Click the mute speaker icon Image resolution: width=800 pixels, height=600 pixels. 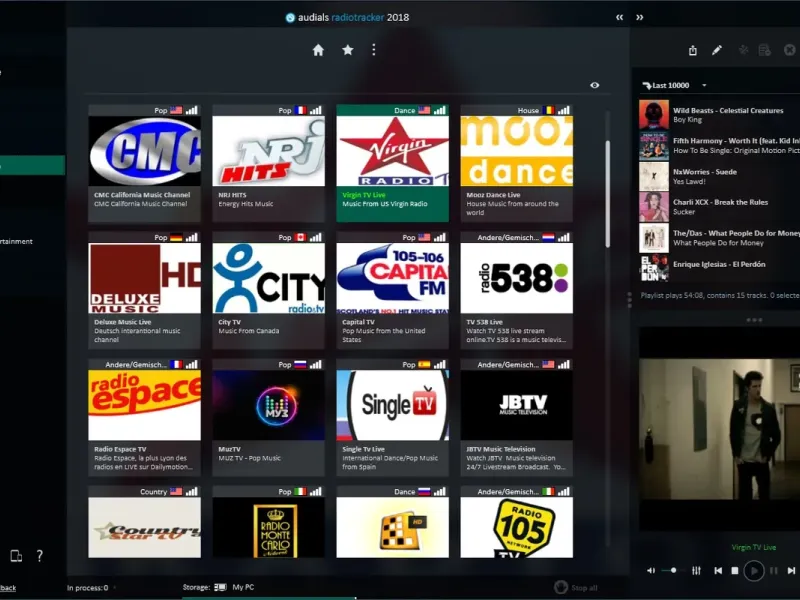click(651, 570)
